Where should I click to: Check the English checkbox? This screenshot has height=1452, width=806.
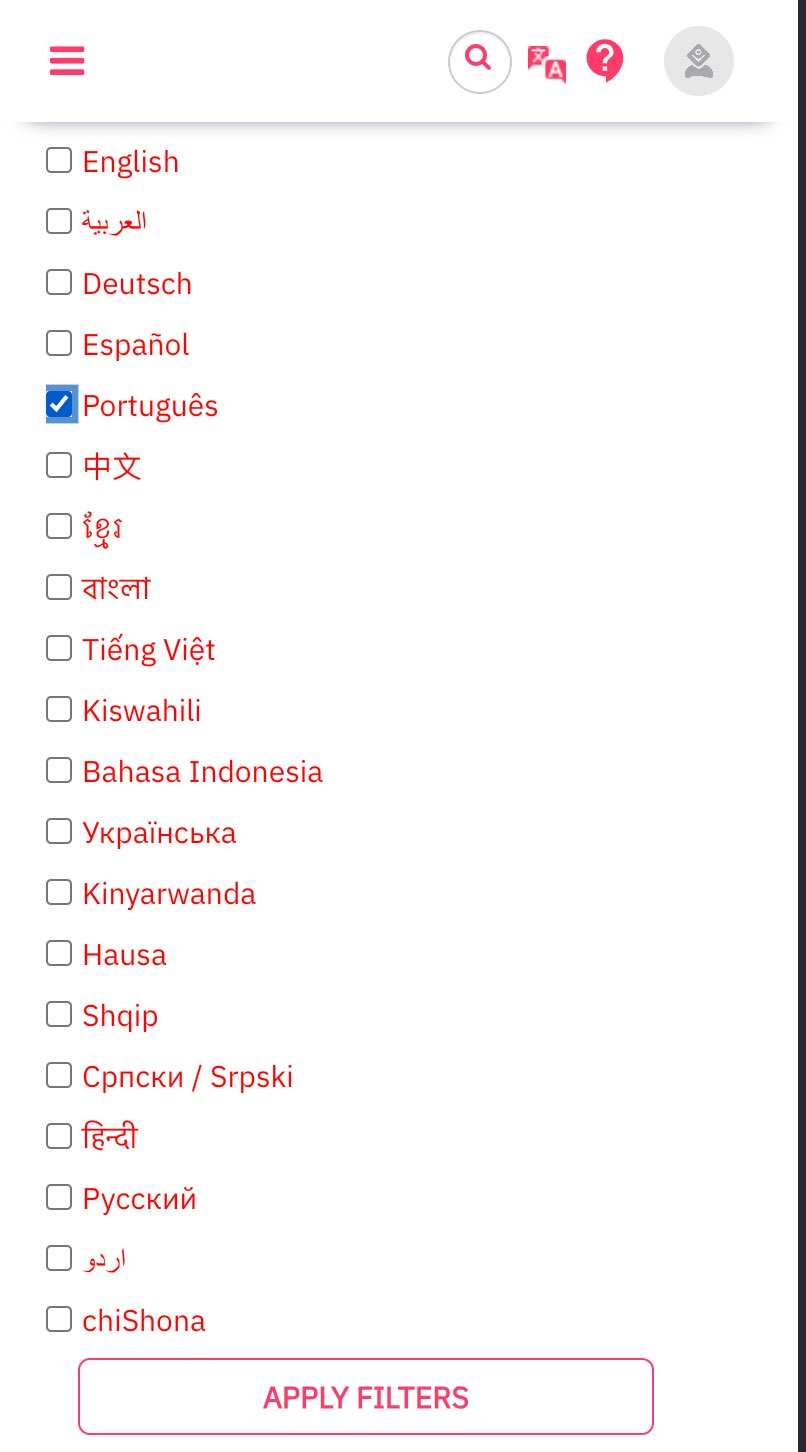(59, 160)
